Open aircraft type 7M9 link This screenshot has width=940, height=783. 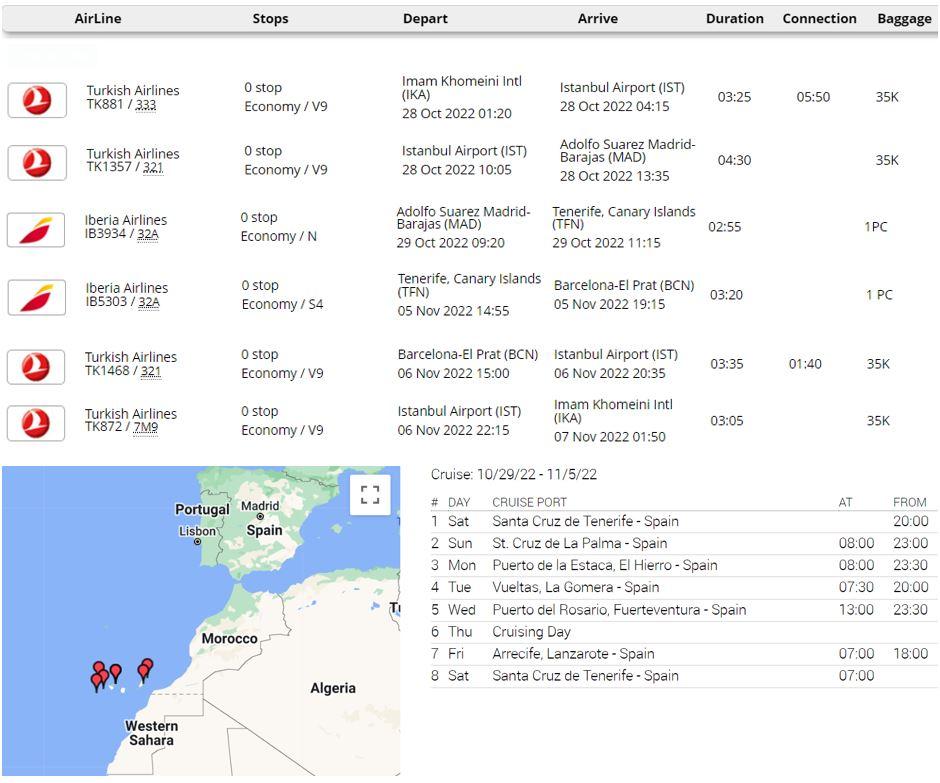click(x=145, y=428)
